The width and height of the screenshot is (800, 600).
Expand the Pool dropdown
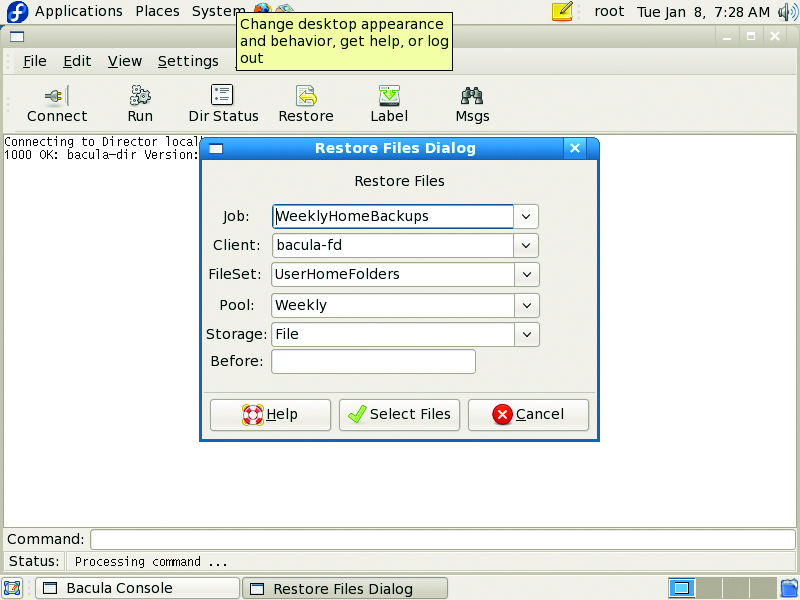pos(527,305)
